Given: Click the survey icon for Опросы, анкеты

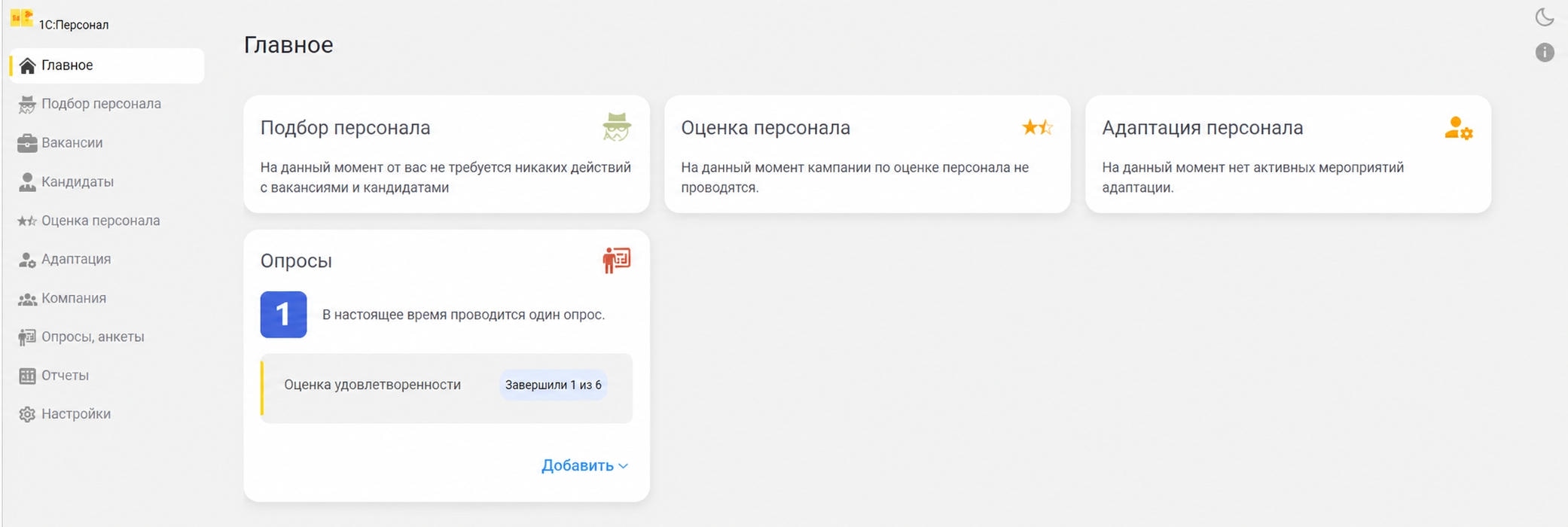Looking at the screenshot, I should click(x=27, y=337).
